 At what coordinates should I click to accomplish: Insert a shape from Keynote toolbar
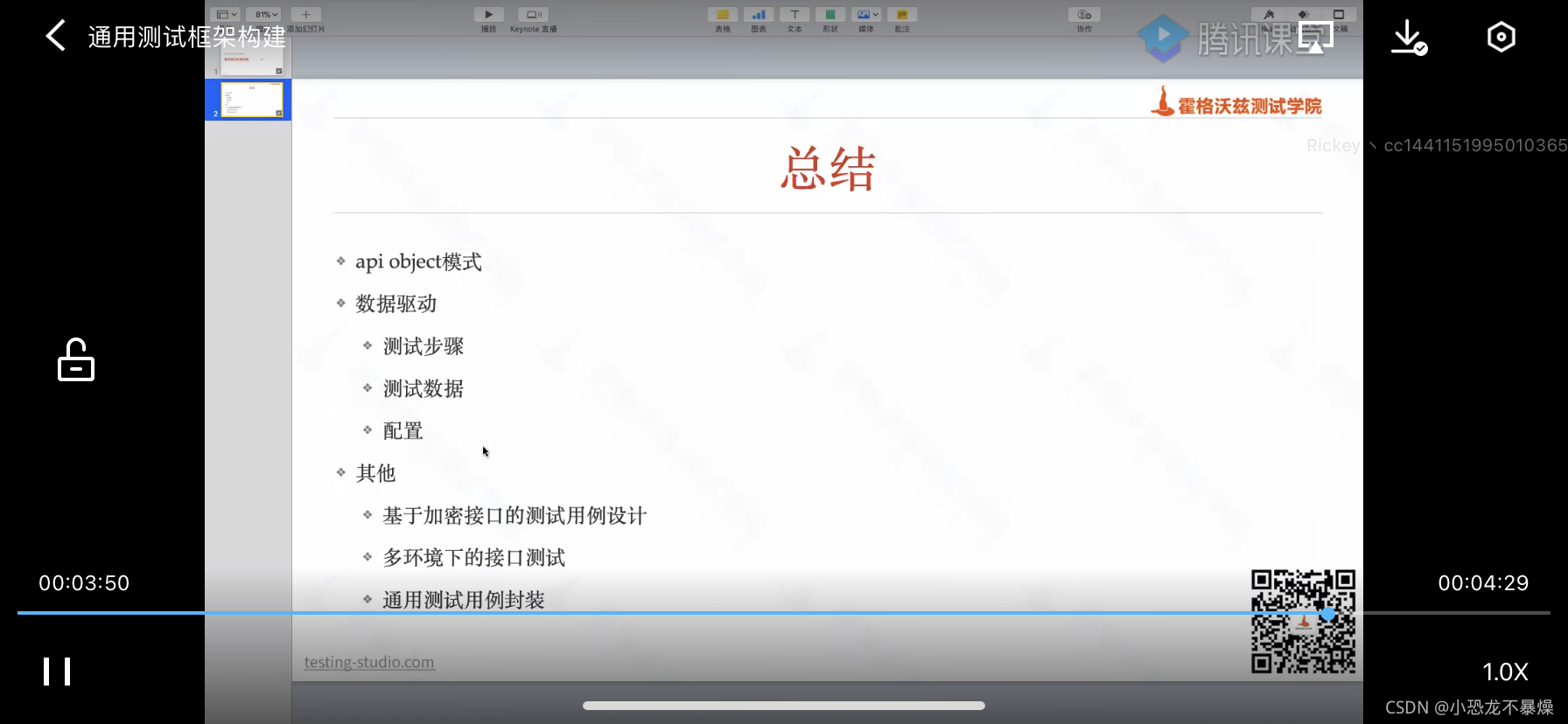[x=830, y=15]
